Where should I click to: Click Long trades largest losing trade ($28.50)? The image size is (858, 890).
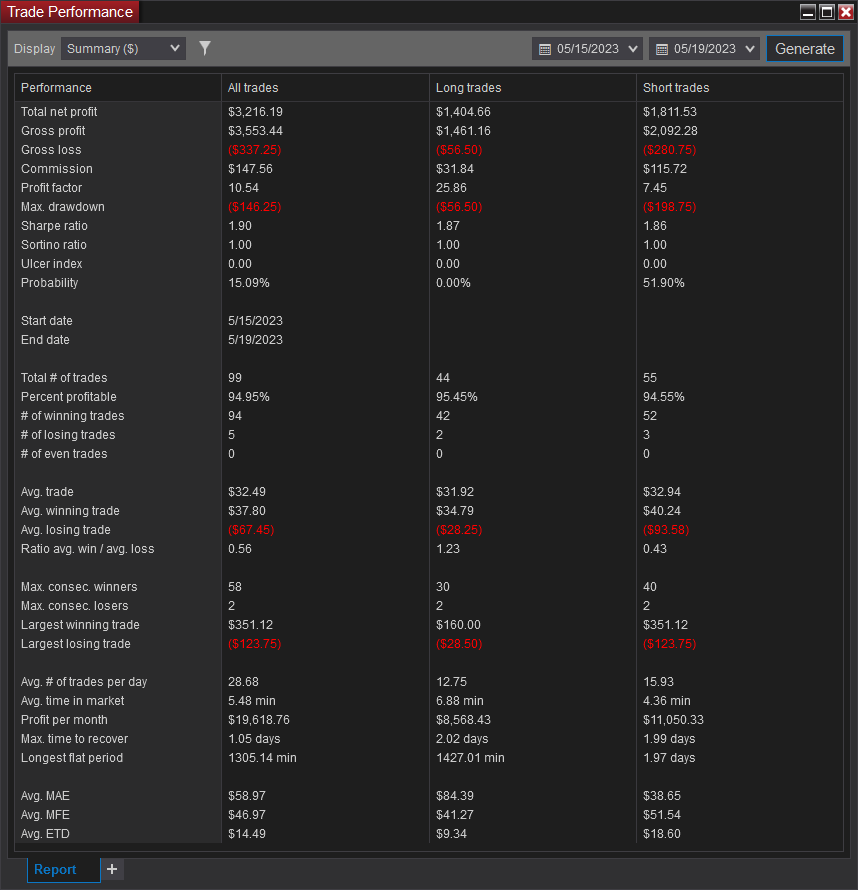click(x=459, y=644)
